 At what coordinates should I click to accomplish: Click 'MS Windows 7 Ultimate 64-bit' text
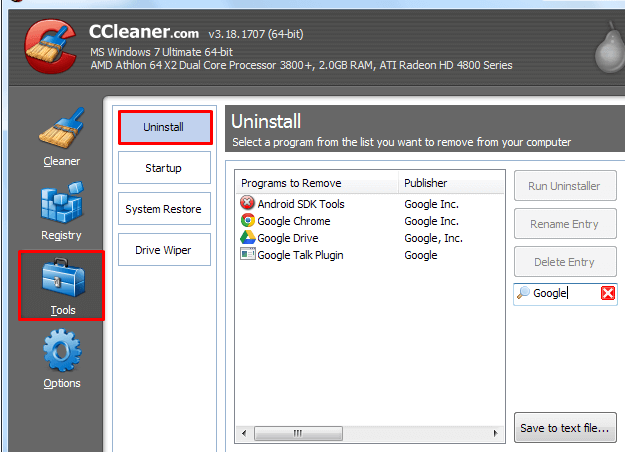pyautogui.click(x=161, y=52)
